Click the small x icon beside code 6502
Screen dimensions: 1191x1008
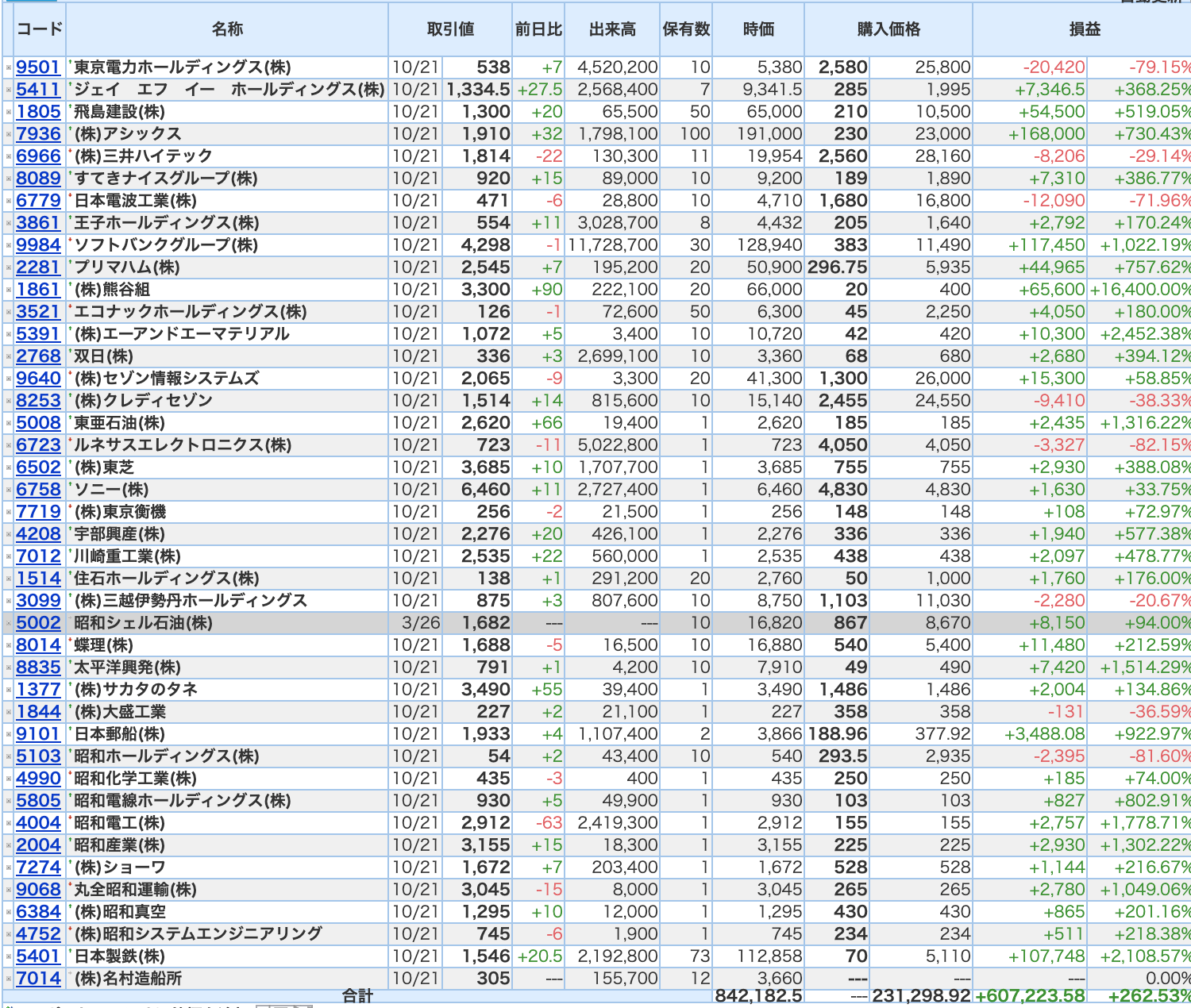click(9, 468)
